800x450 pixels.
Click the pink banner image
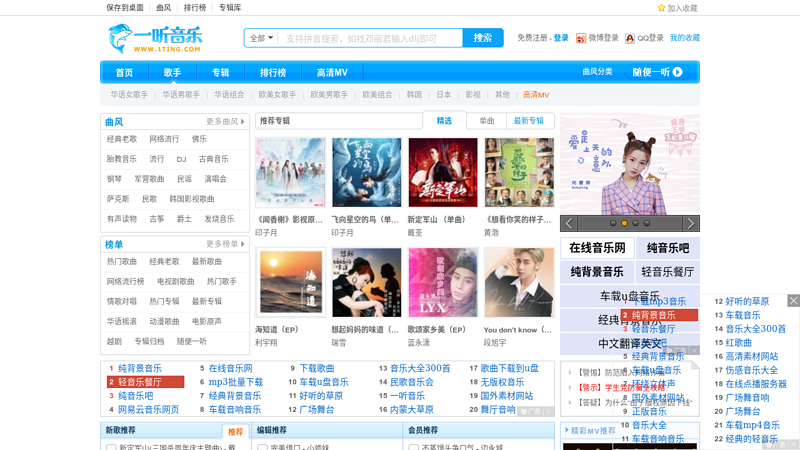[x=630, y=164]
